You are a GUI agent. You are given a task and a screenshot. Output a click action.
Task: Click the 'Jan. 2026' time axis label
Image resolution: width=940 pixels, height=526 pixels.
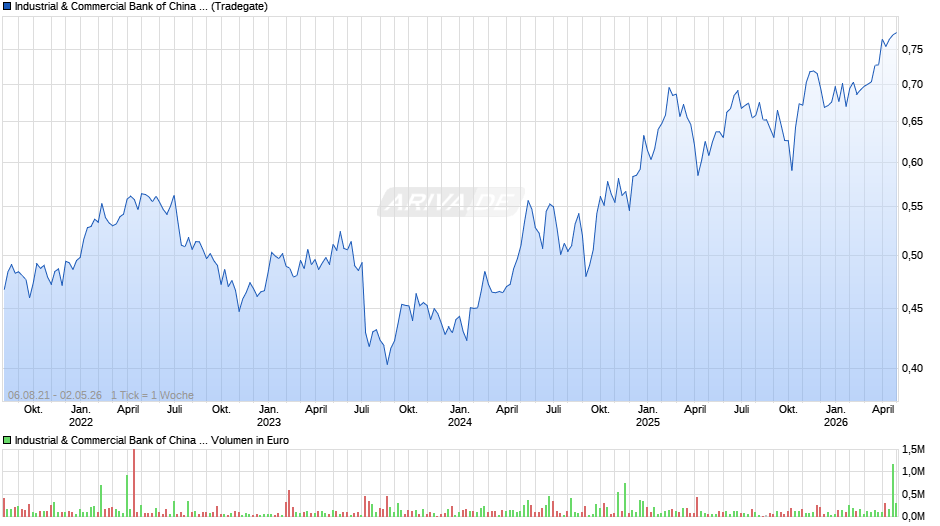[x=836, y=416]
